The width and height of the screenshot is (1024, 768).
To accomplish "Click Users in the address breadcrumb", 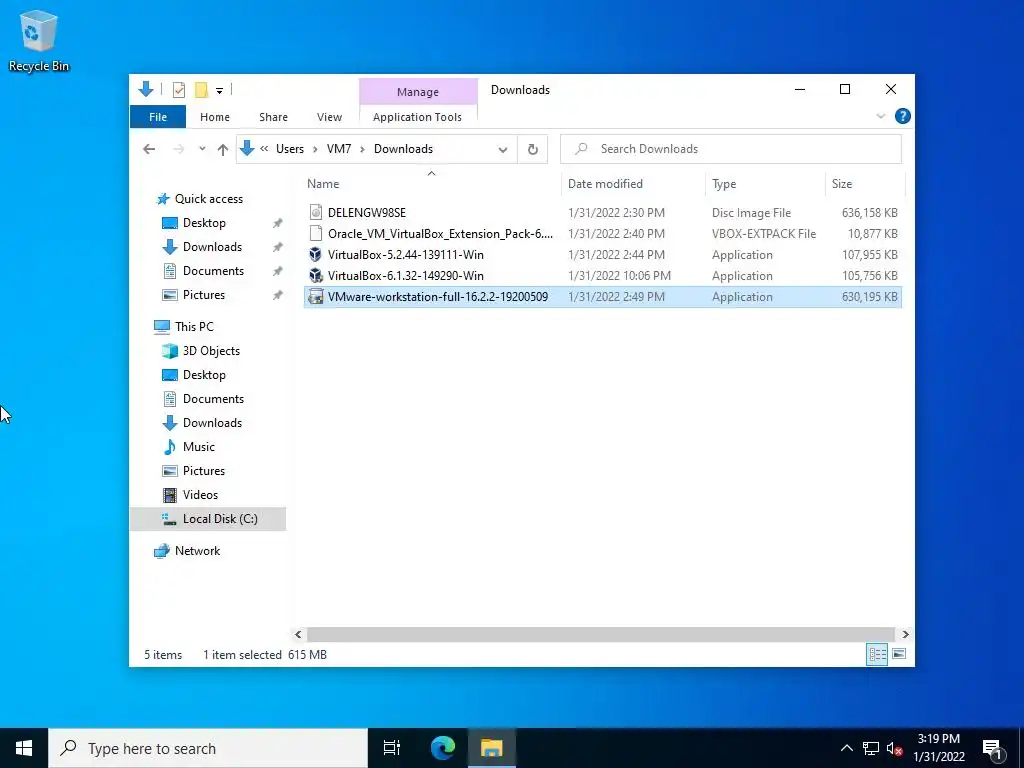I will [289, 149].
